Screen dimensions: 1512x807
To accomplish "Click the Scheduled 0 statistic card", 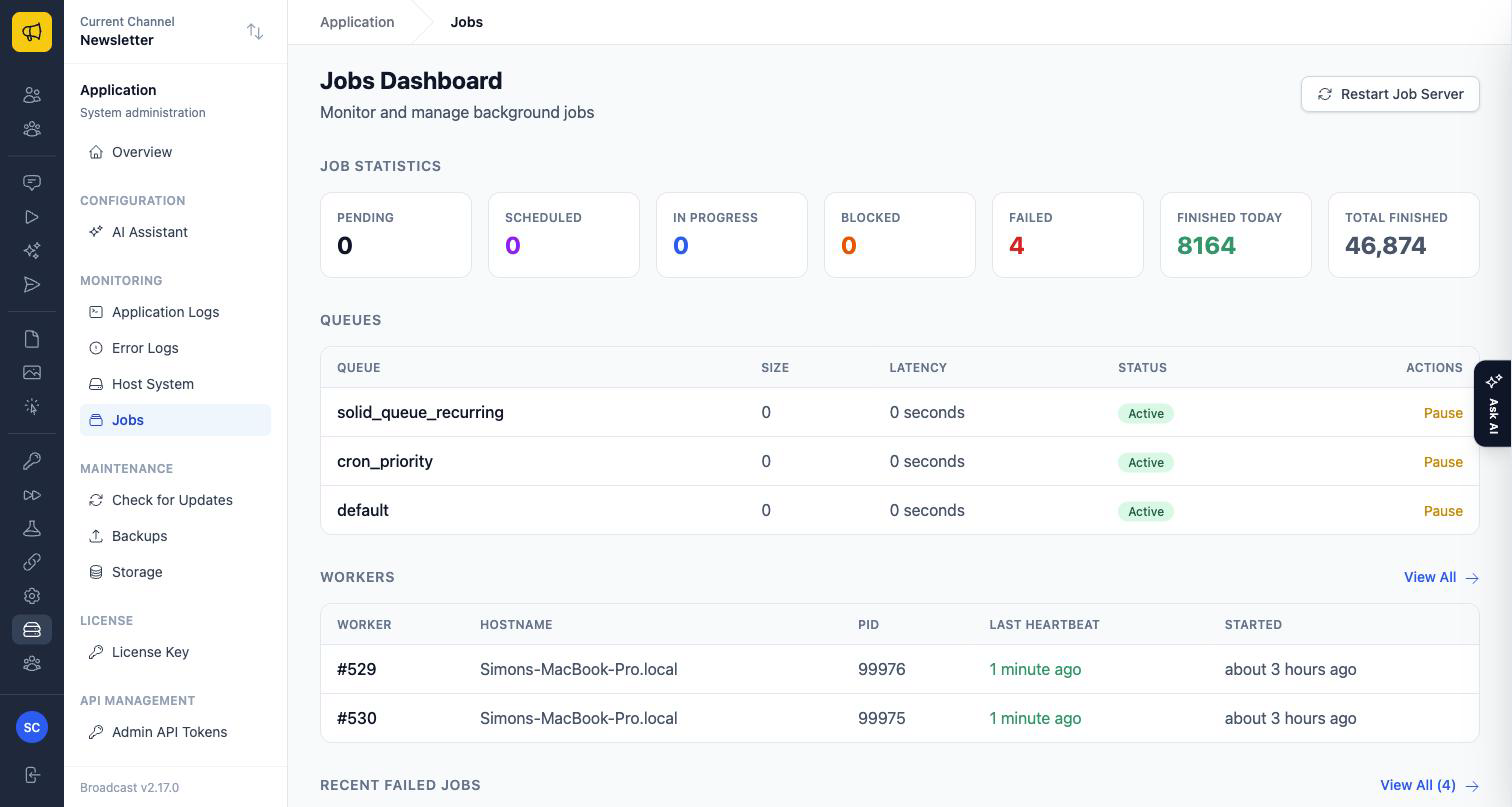I will 564,235.
